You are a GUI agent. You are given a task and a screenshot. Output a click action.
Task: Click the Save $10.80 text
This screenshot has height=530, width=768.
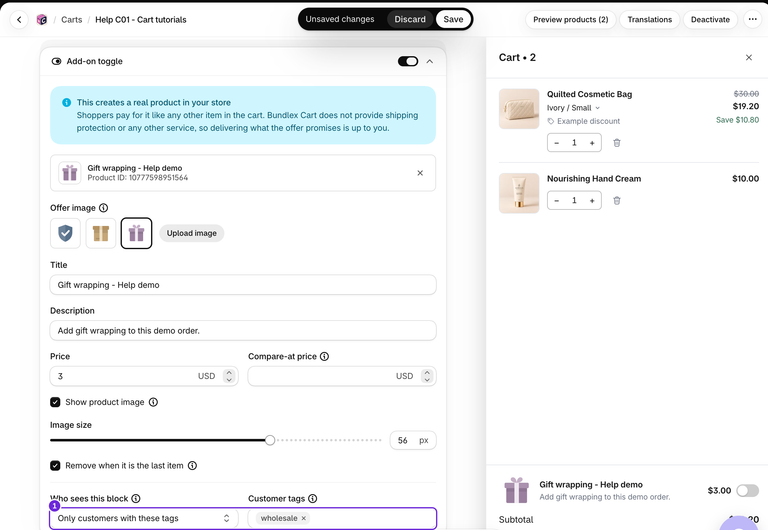(737, 120)
